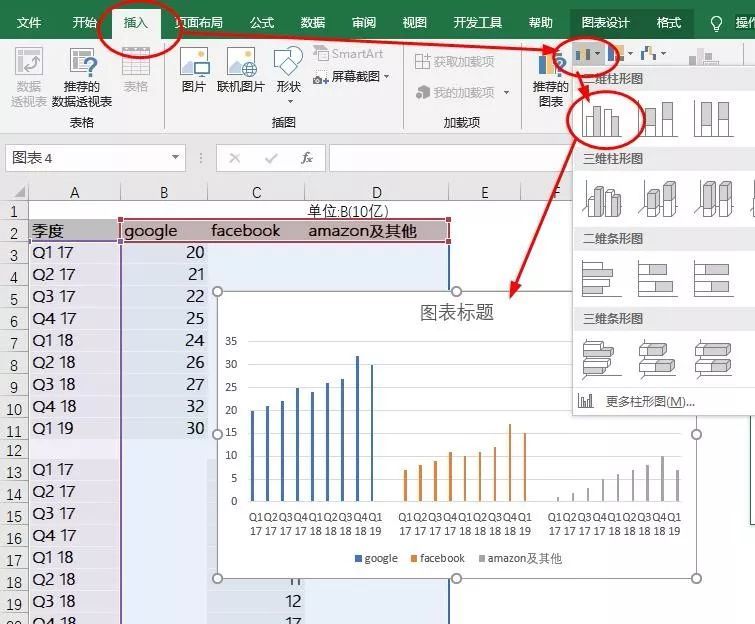
Task: Open the 形状 shapes gallery
Action: (x=288, y=76)
